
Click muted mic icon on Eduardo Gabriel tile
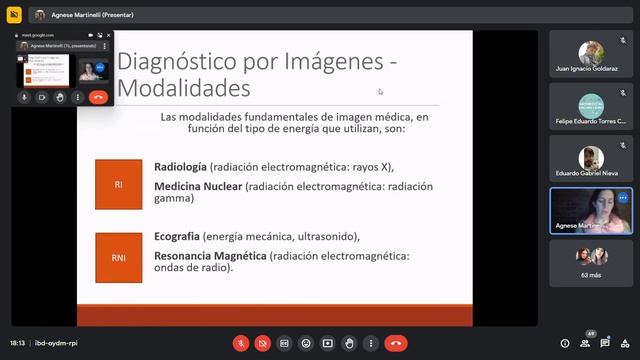(x=623, y=145)
